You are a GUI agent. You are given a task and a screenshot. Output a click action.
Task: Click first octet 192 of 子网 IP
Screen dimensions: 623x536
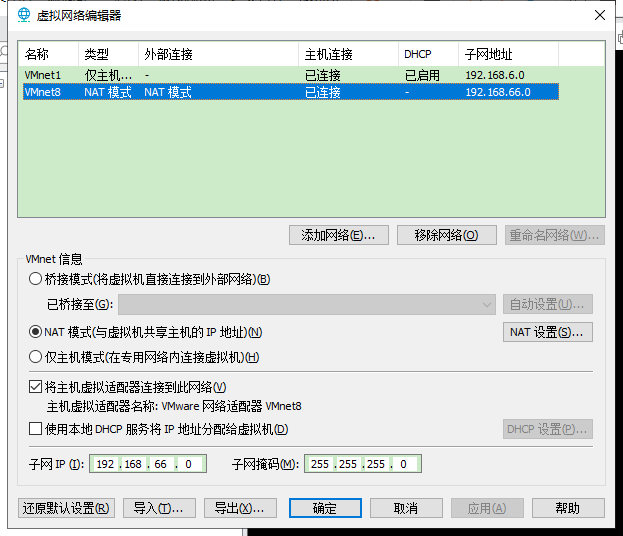tap(105, 464)
